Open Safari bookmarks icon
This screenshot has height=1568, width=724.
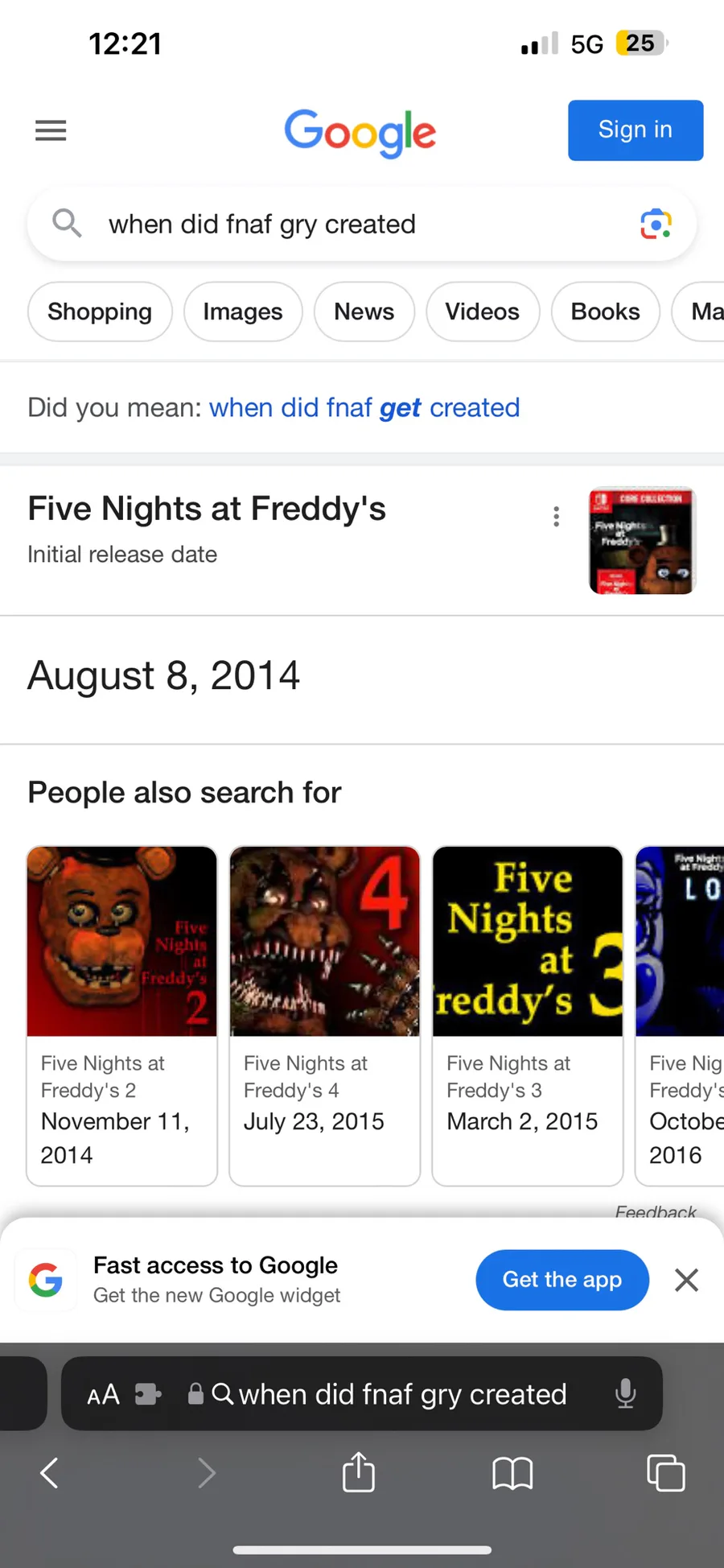[x=512, y=1474]
